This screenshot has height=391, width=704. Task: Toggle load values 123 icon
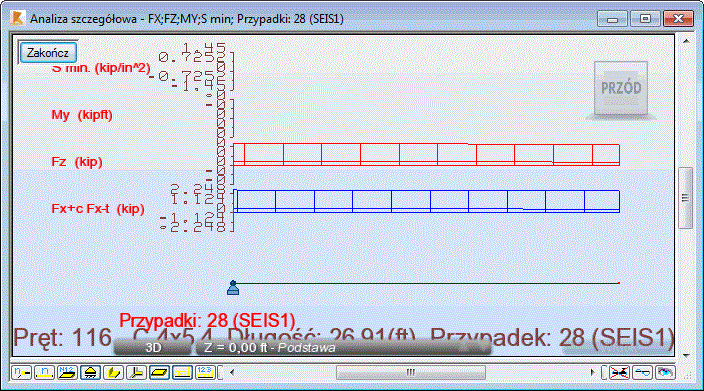pos(205,373)
